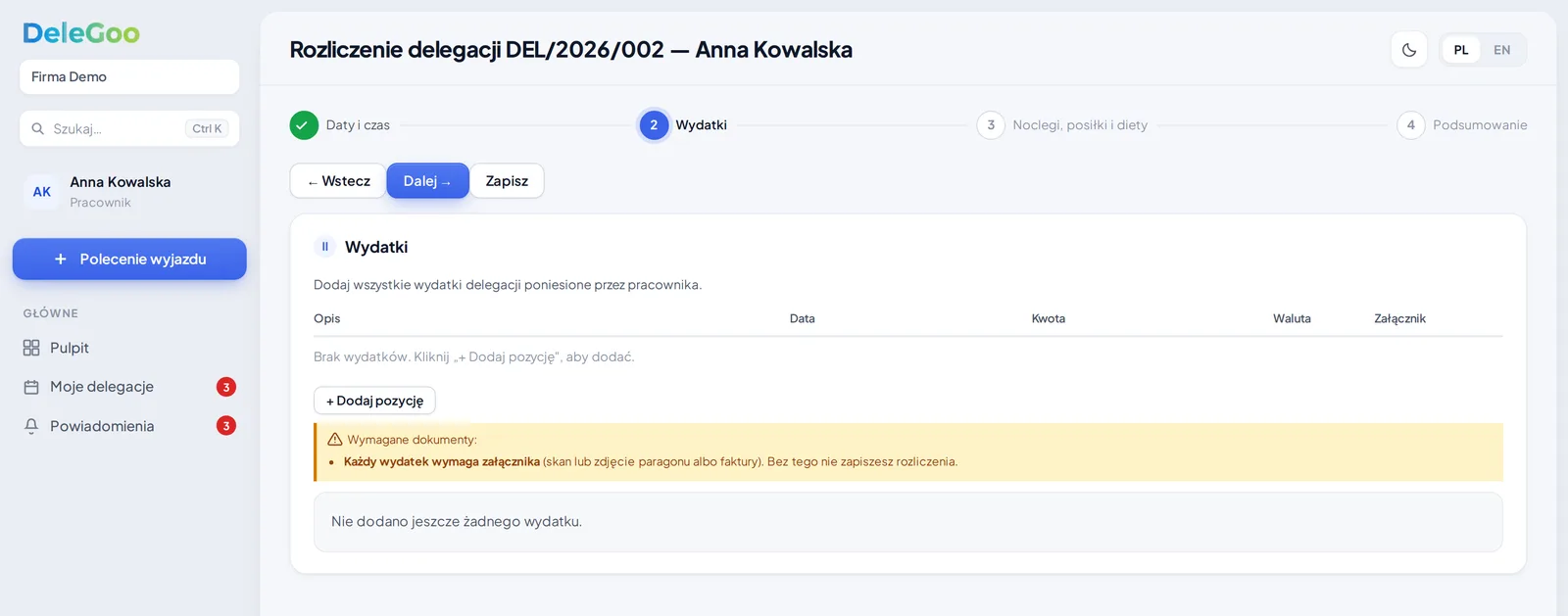Click the Pulpit dashboard grid icon
This screenshot has height=616, width=1568.
[31, 348]
